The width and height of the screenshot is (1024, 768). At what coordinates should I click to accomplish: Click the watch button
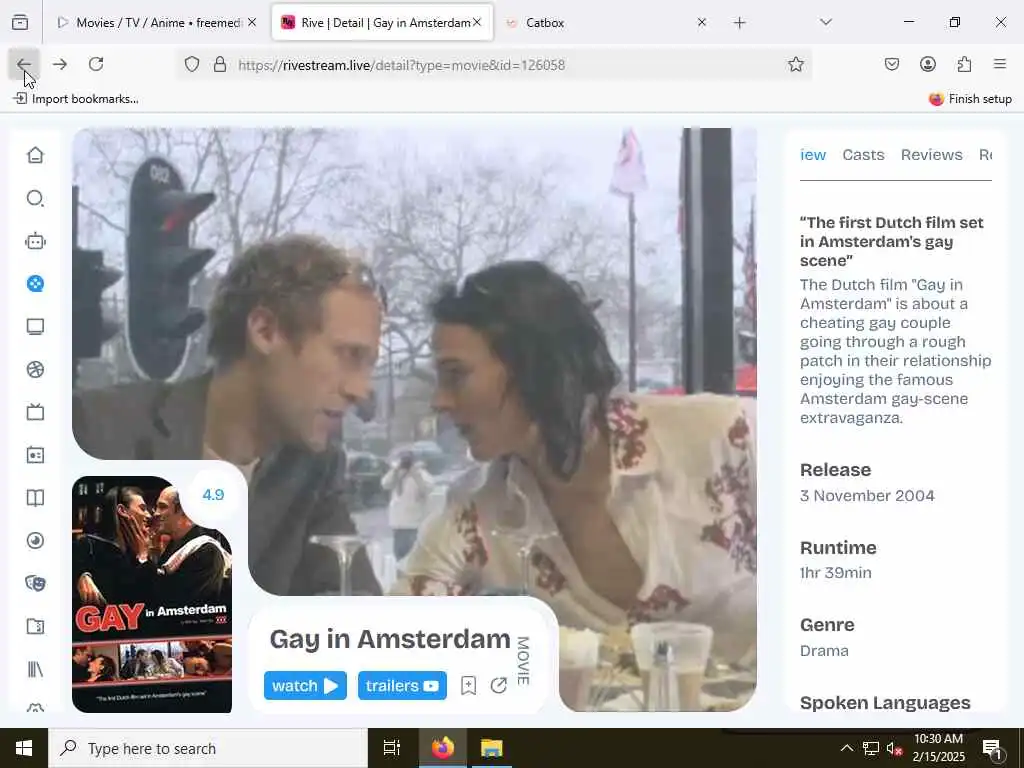point(305,686)
